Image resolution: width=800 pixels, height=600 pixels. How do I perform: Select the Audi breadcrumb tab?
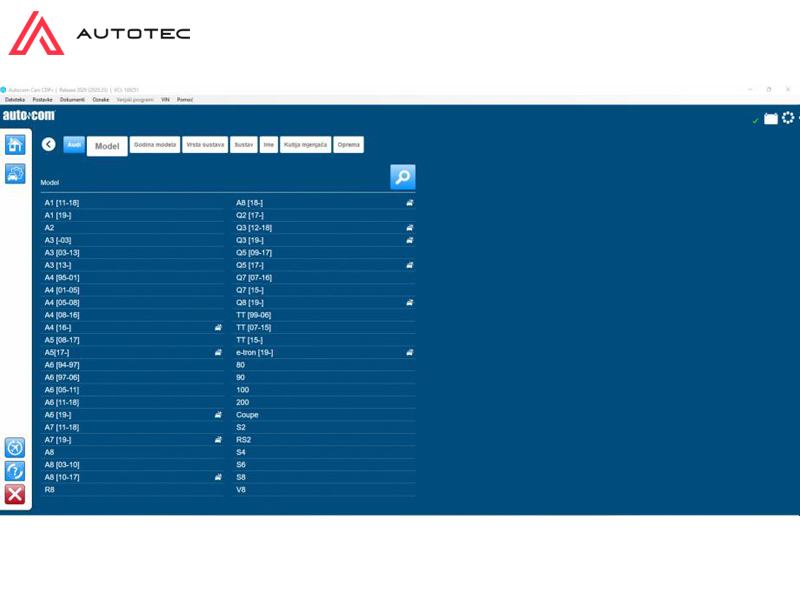click(74, 144)
